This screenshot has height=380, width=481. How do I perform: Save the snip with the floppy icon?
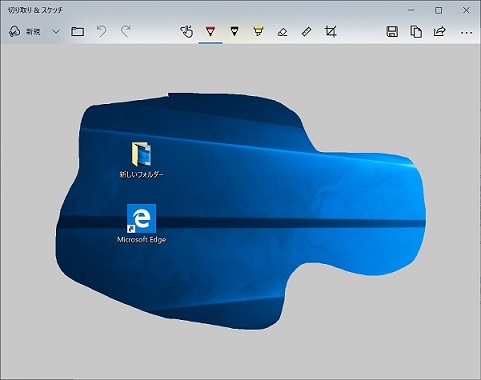pos(392,32)
